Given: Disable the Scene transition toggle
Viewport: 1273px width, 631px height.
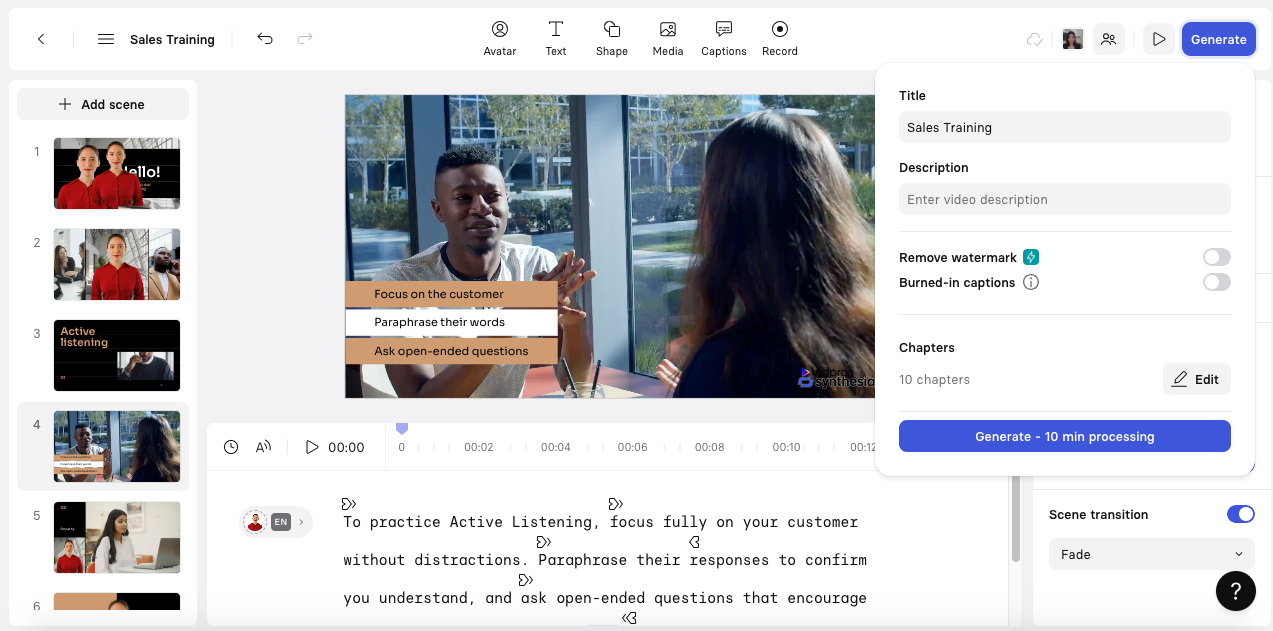Looking at the screenshot, I should (1240, 514).
